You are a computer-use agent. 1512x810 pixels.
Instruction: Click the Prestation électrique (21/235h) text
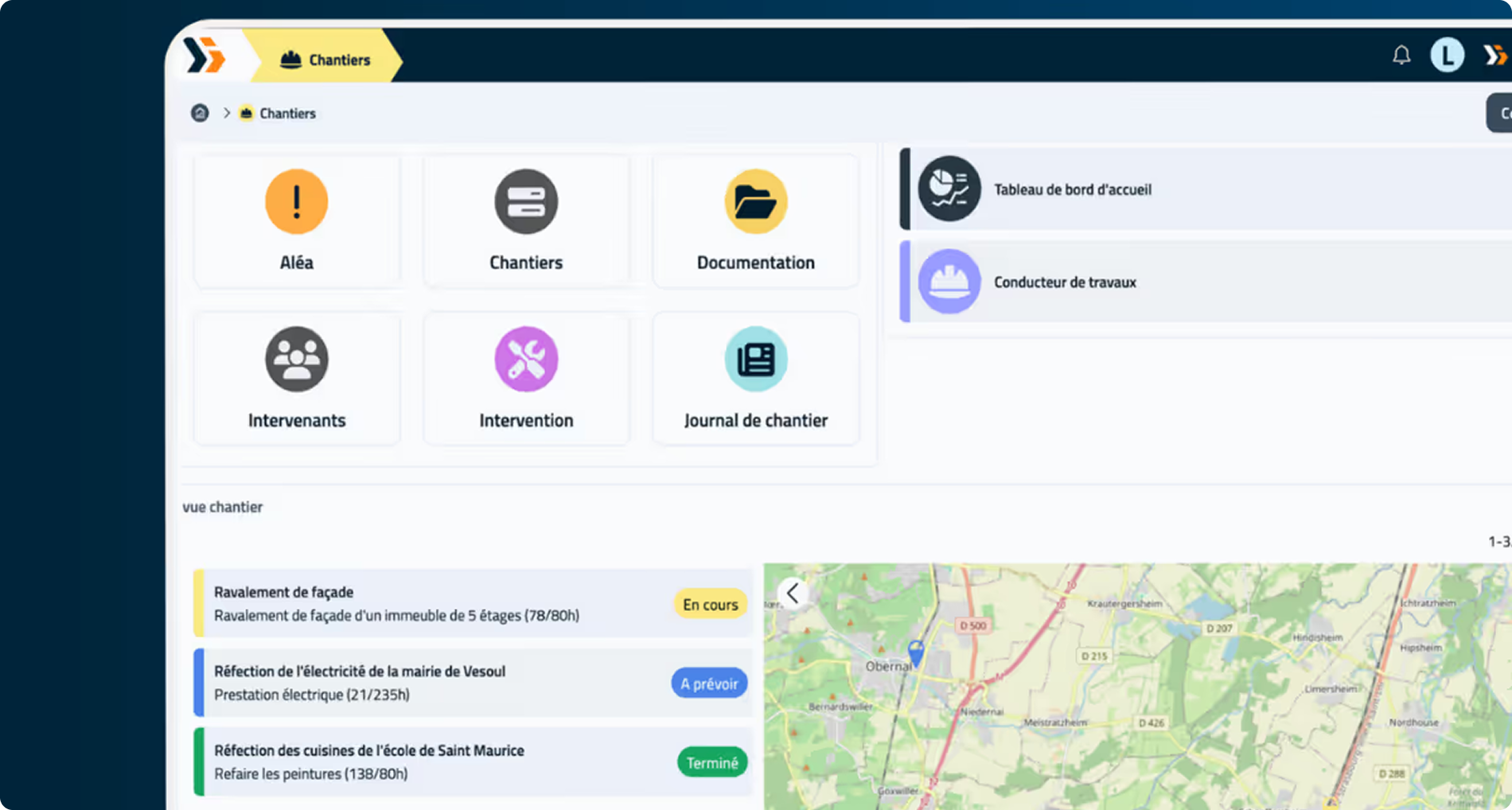click(312, 695)
